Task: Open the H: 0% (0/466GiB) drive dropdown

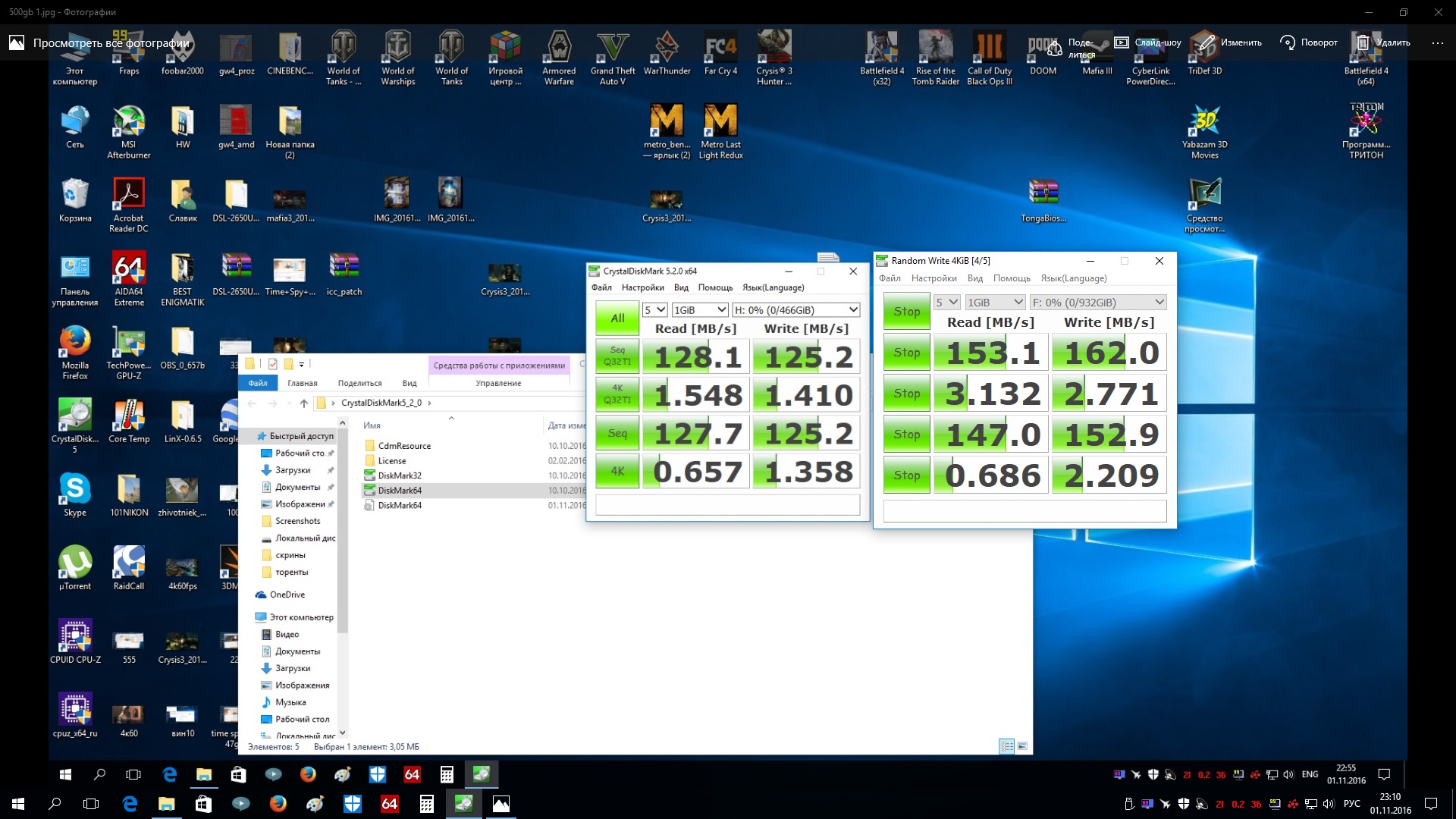Action: [x=795, y=309]
